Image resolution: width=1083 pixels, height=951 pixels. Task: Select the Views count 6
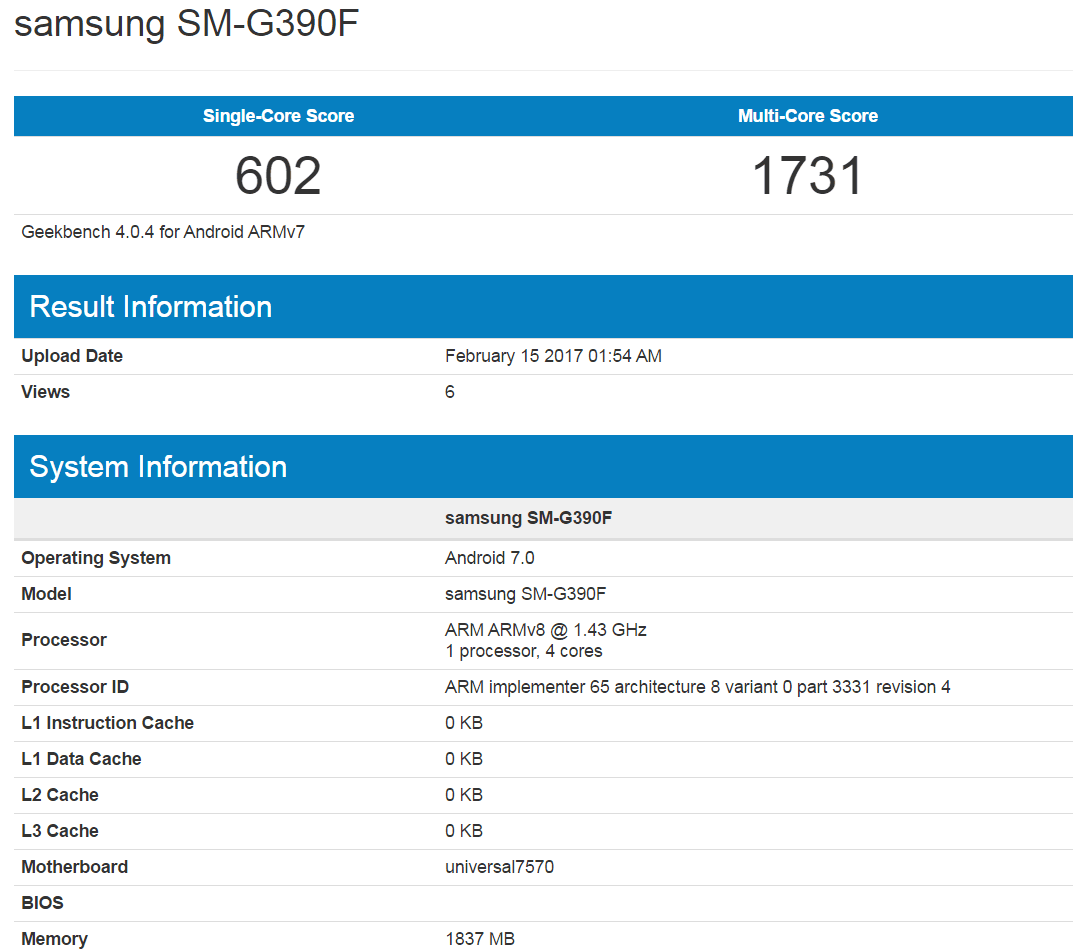450,392
